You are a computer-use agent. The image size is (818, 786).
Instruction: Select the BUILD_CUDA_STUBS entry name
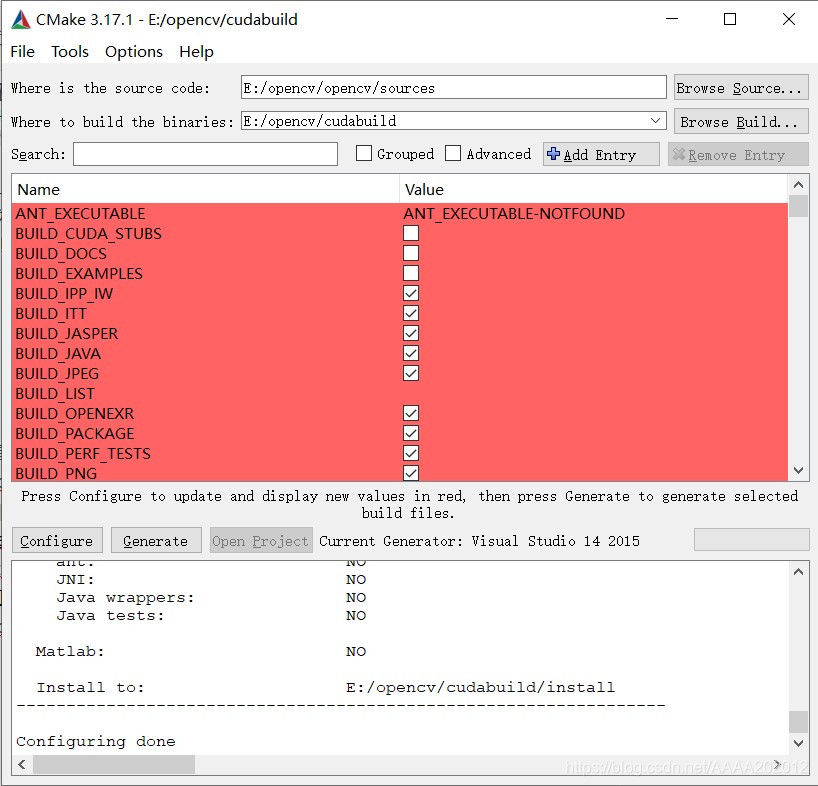(88, 233)
